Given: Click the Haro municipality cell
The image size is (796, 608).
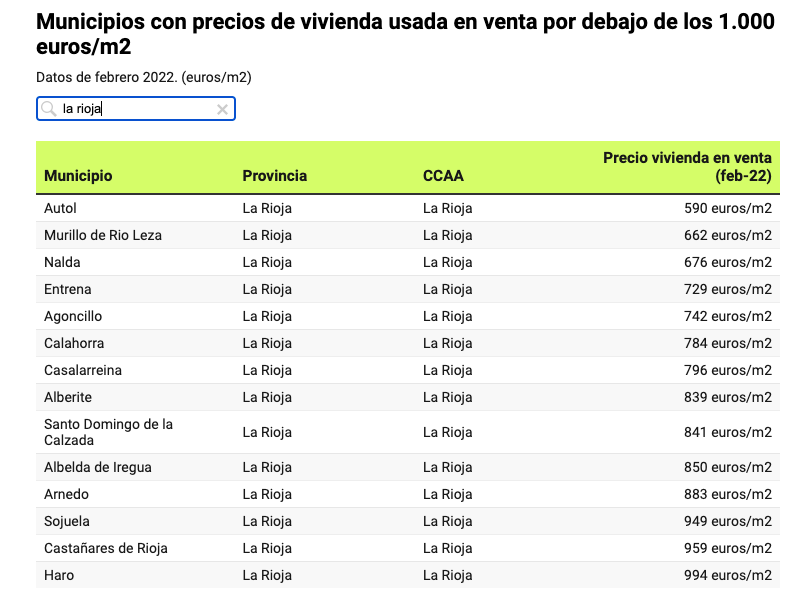Looking at the screenshot, I should click(x=59, y=576).
